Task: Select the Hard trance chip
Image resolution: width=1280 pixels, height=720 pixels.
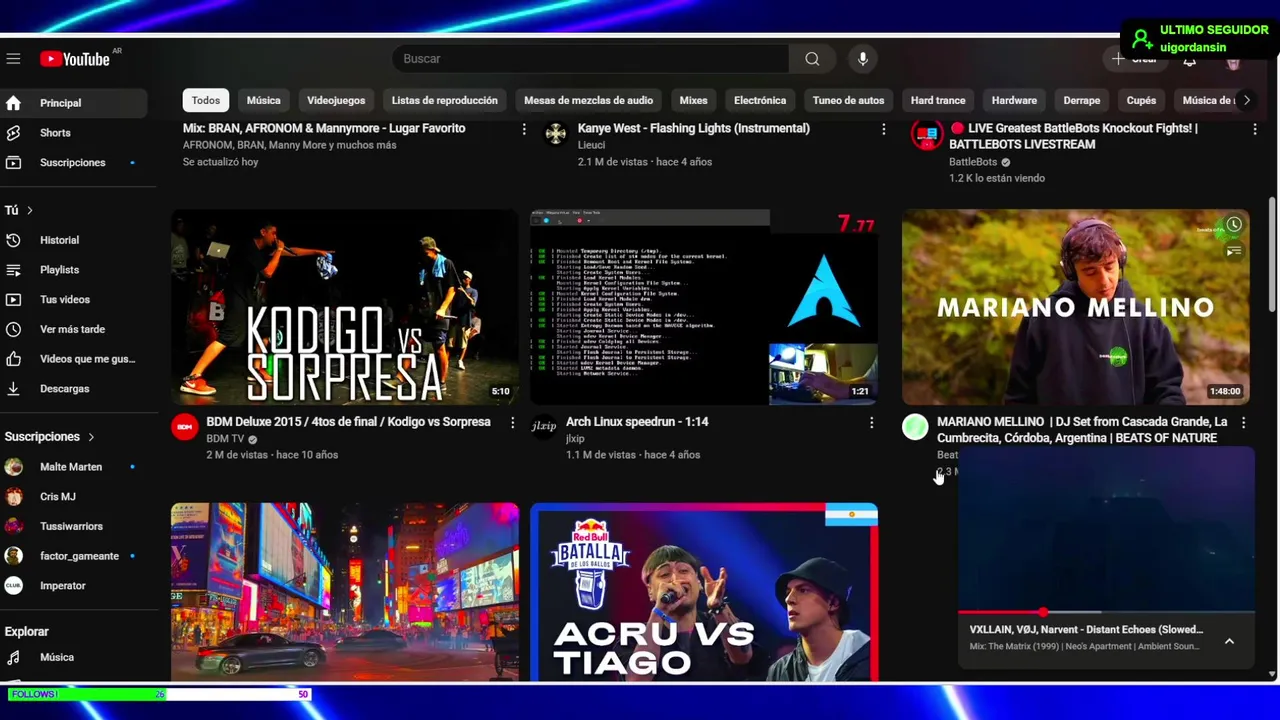Action: pos(938,100)
